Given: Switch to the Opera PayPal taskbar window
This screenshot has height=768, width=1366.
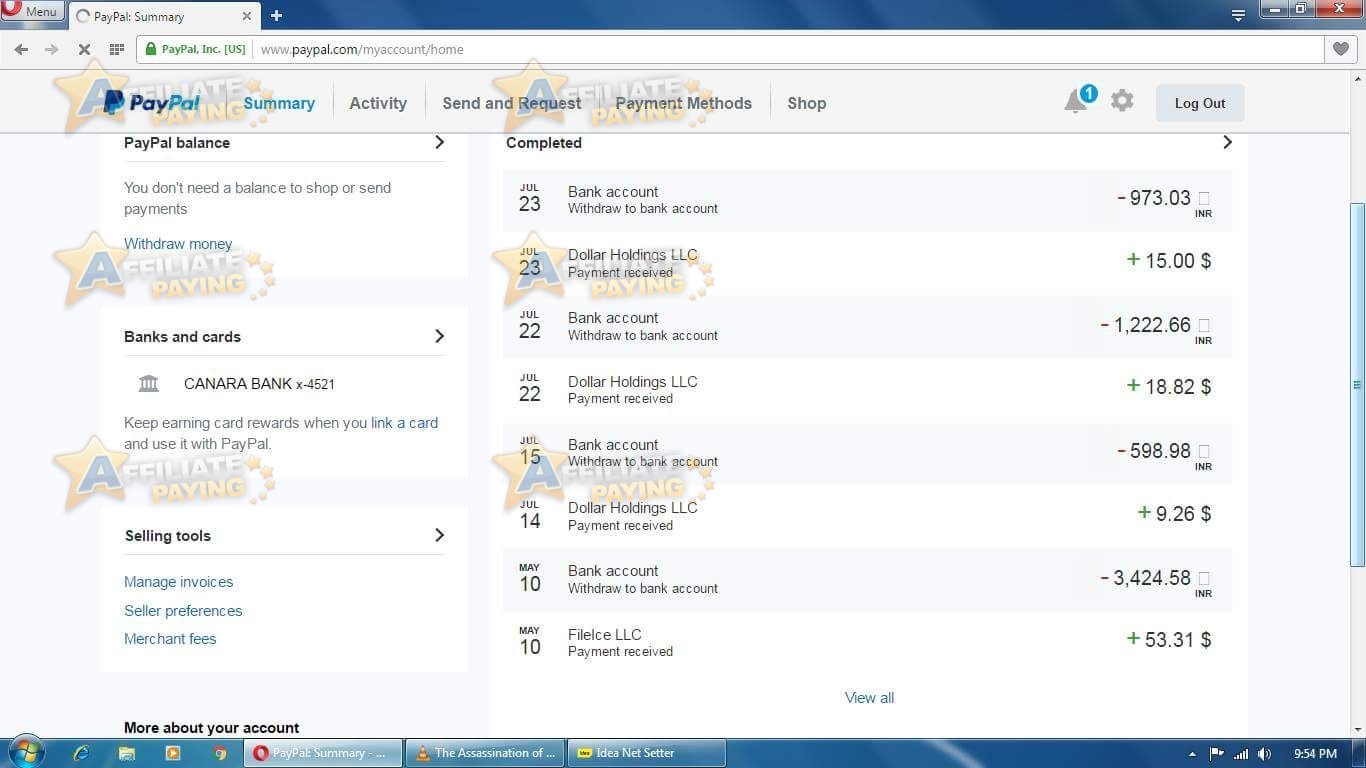Looking at the screenshot, I should coord(323,753).
